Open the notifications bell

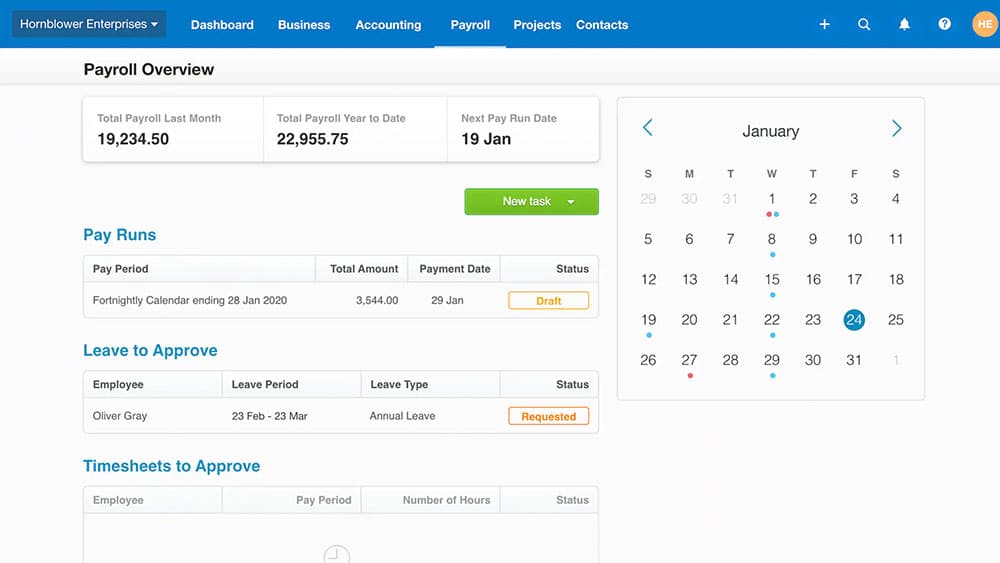[x=904, y=24]
